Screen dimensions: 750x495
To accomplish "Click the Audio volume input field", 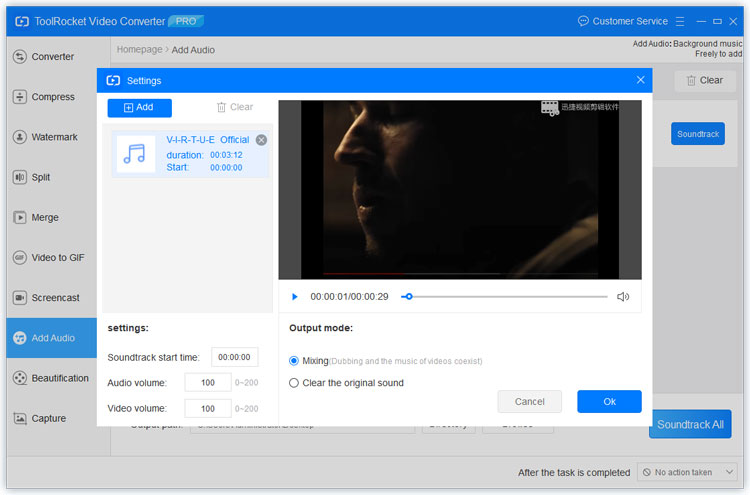I will [208, 383].
